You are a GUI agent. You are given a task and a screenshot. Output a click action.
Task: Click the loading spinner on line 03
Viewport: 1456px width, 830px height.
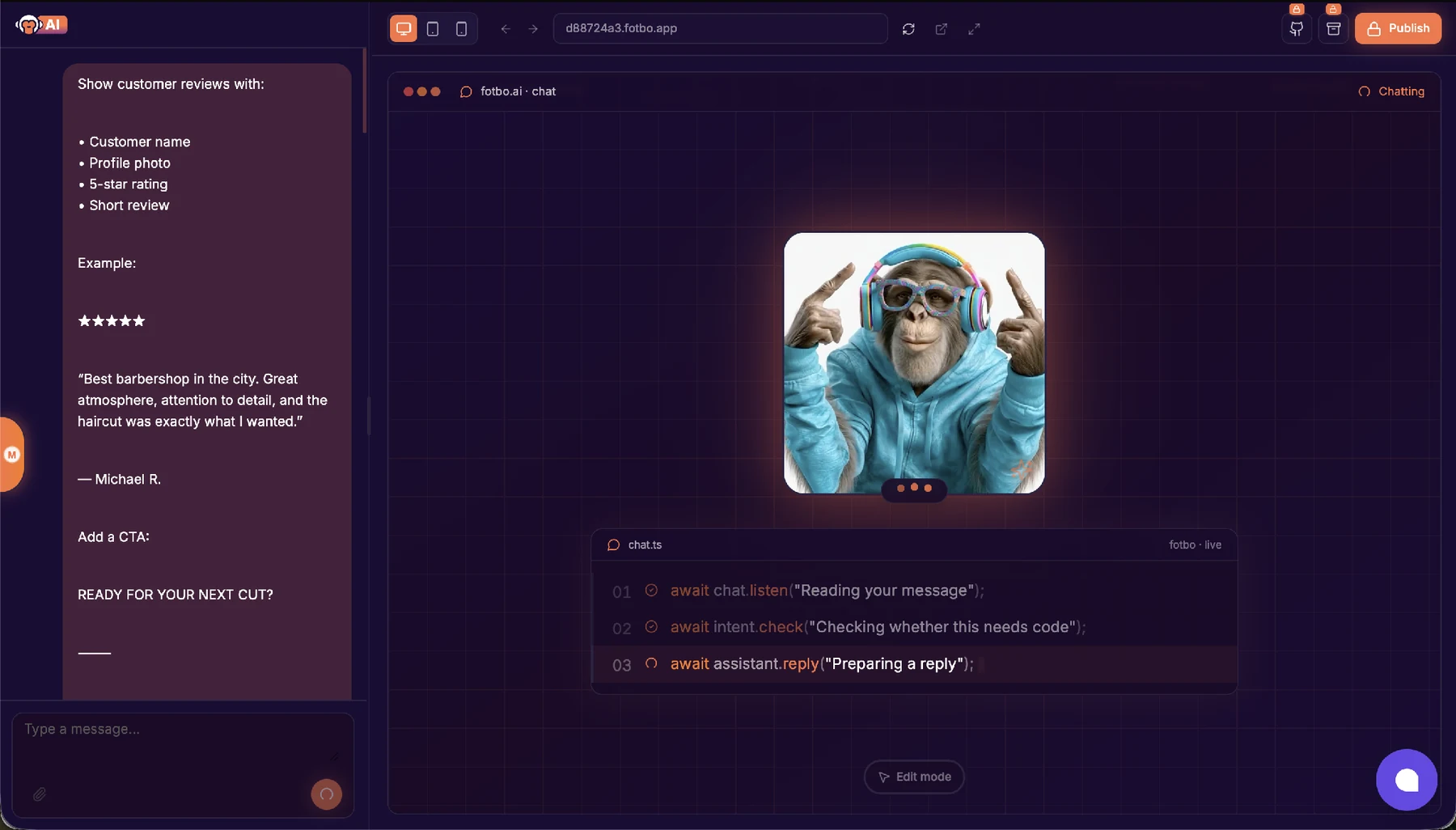click(651, 663)
